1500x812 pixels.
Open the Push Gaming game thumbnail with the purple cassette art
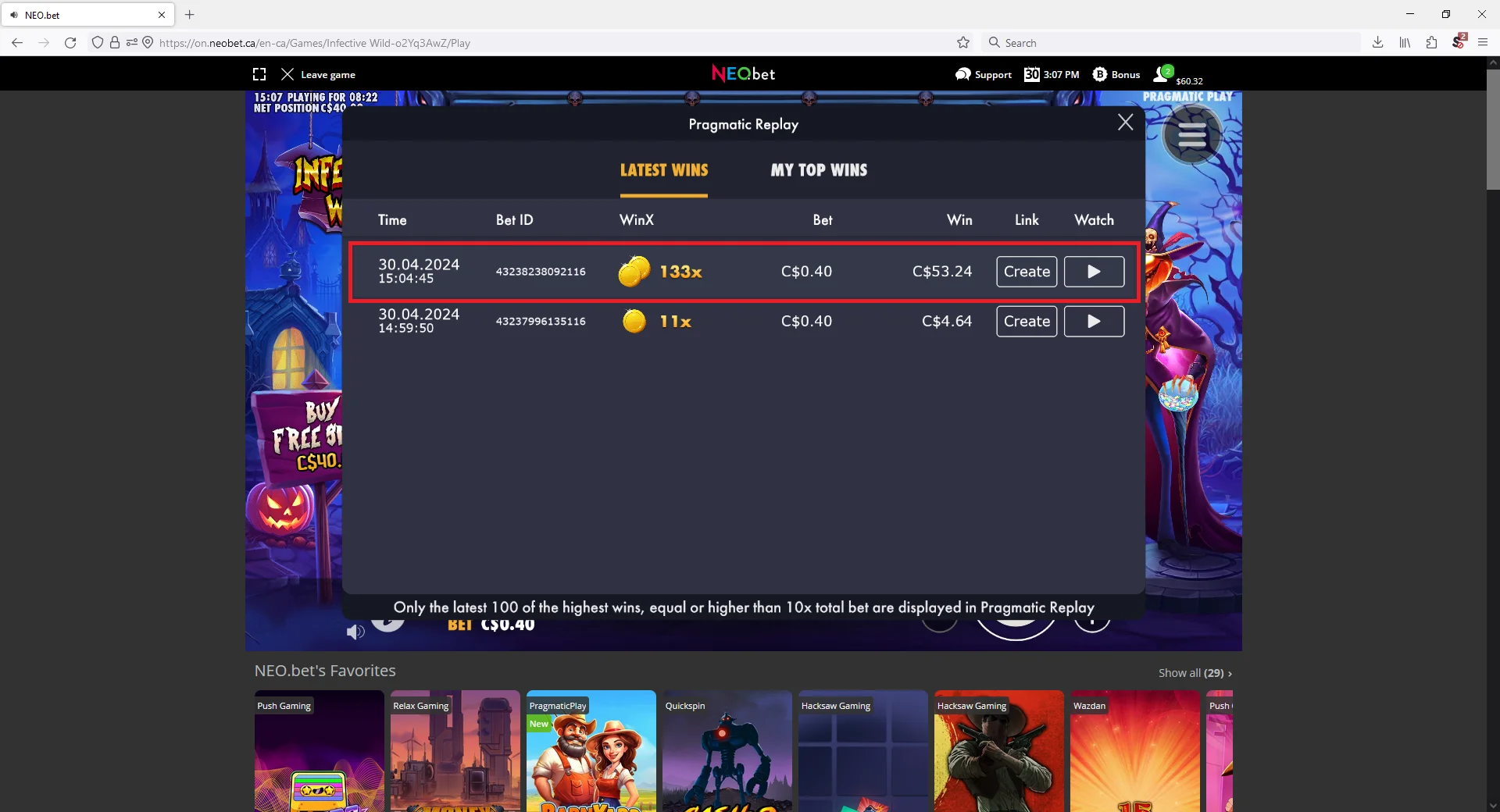(319, 751)
